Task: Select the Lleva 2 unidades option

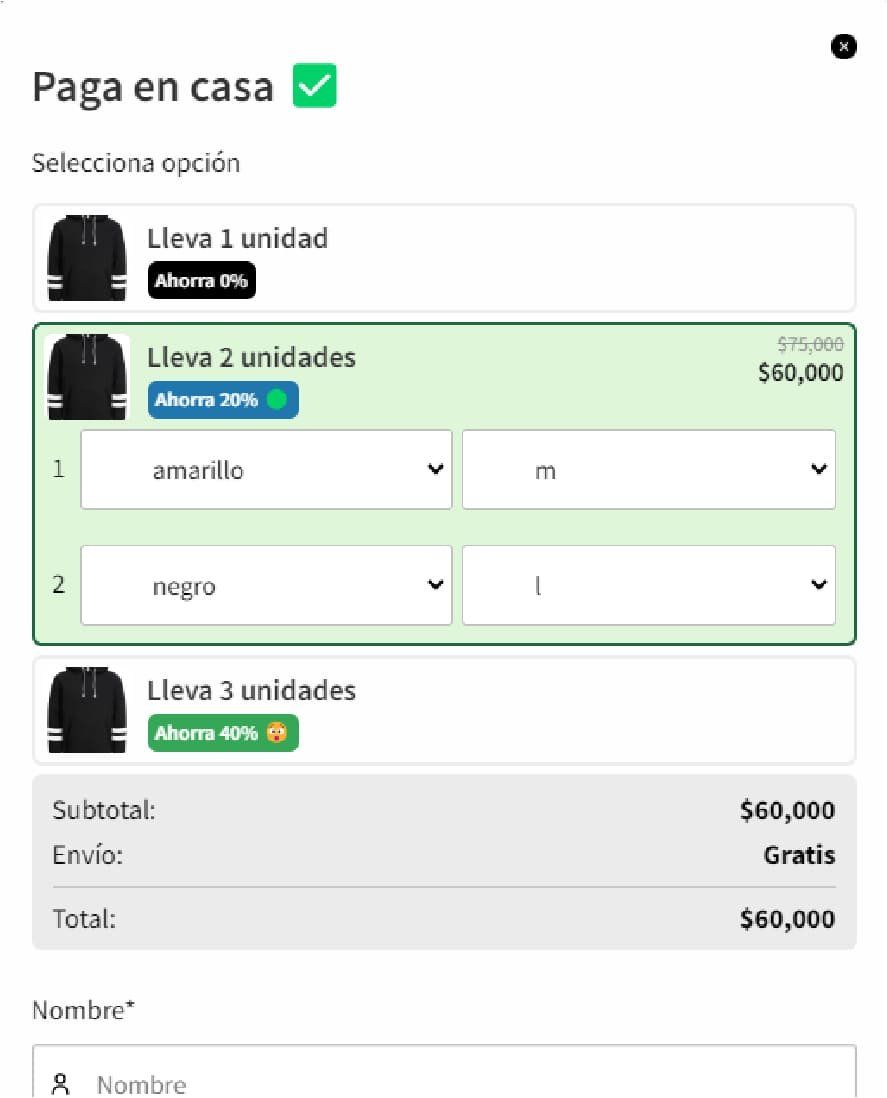Action: 500,358
